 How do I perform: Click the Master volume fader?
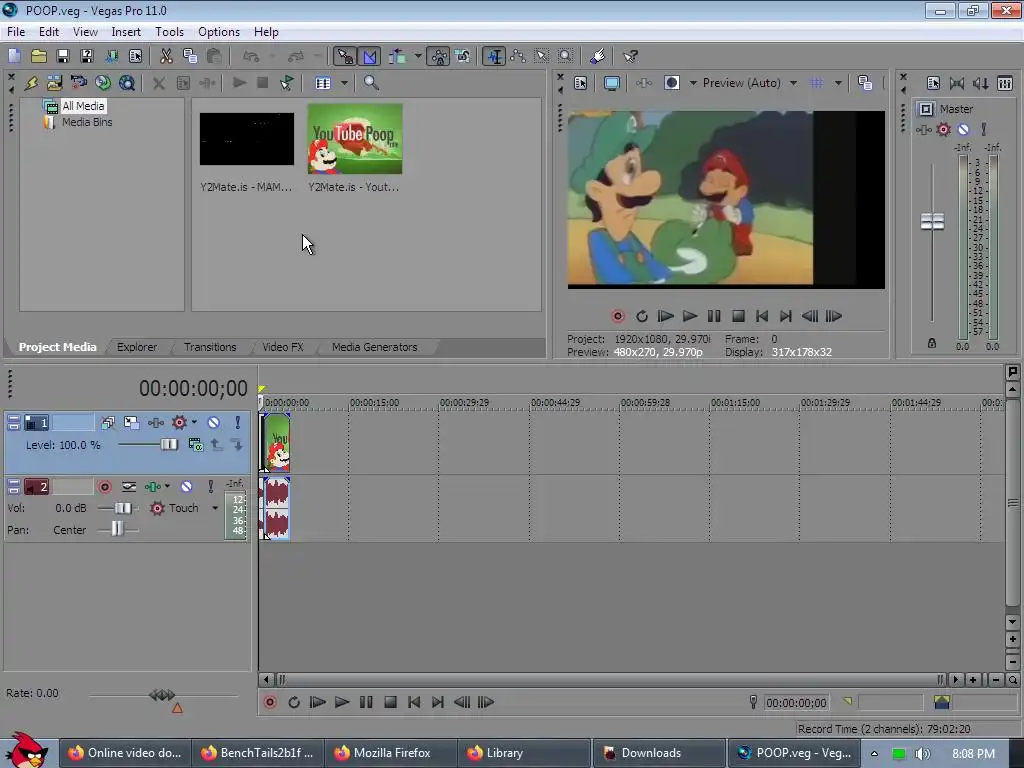pos(932,221)
